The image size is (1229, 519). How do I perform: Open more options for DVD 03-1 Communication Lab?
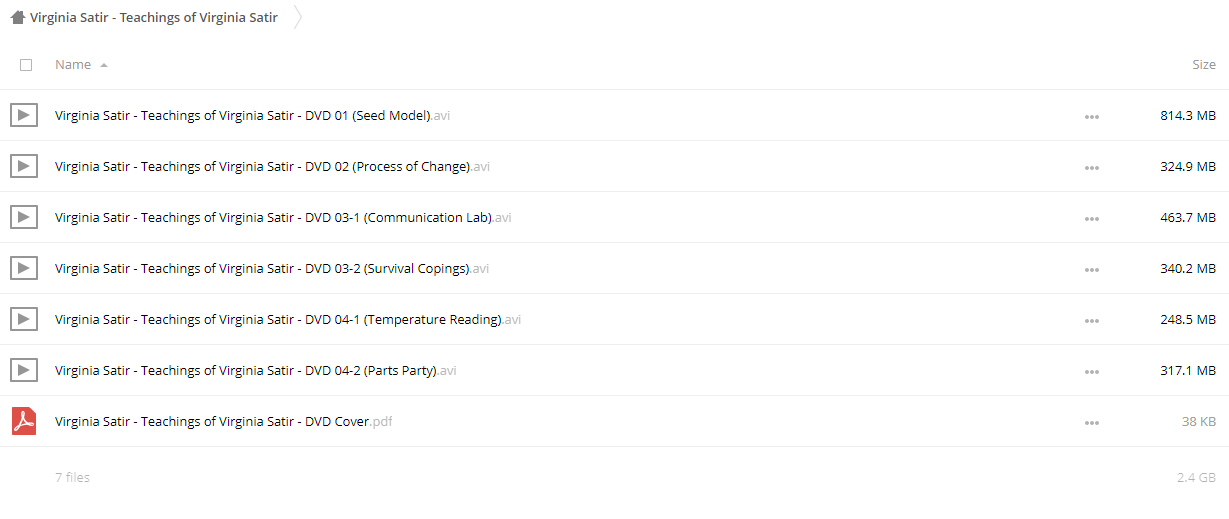click(x=1091, y=218)
